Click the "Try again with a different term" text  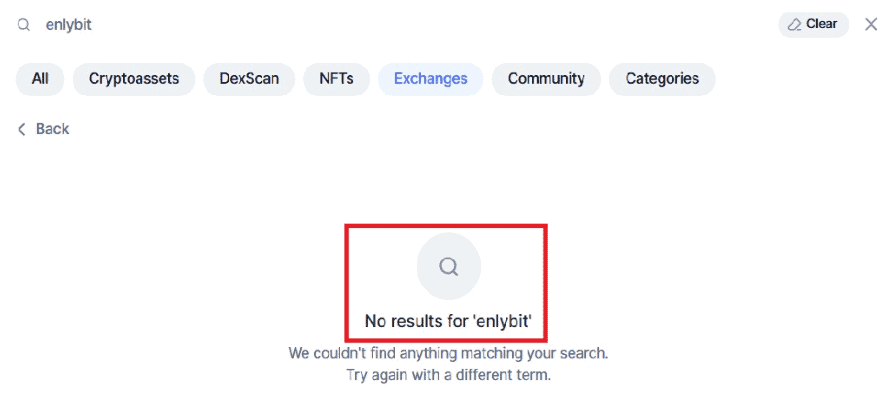[447, 375]
